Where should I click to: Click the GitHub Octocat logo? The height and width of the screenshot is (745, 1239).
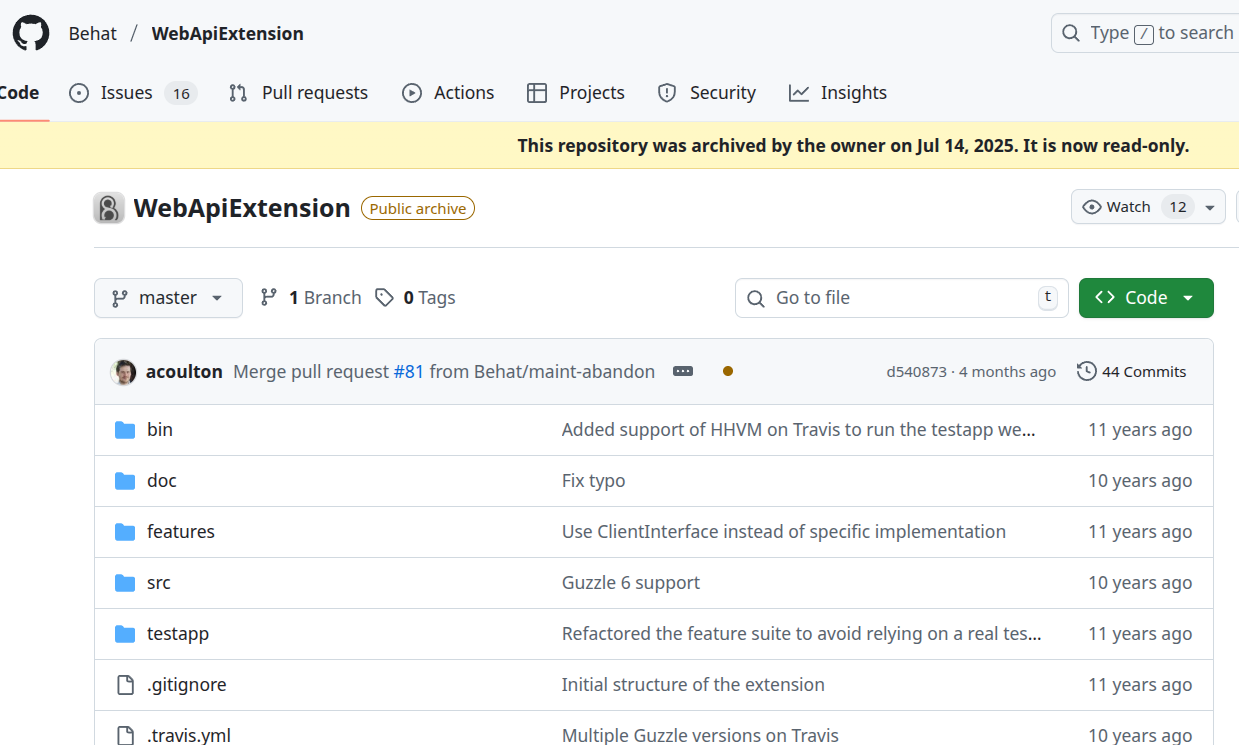click(30, 33)
